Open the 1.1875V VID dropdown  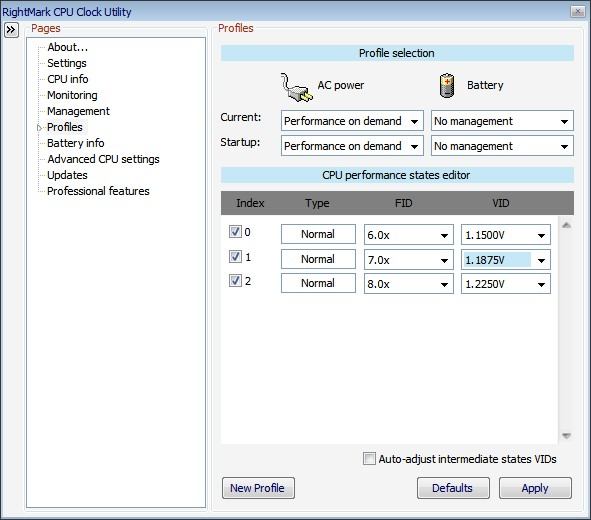(505, 260)
